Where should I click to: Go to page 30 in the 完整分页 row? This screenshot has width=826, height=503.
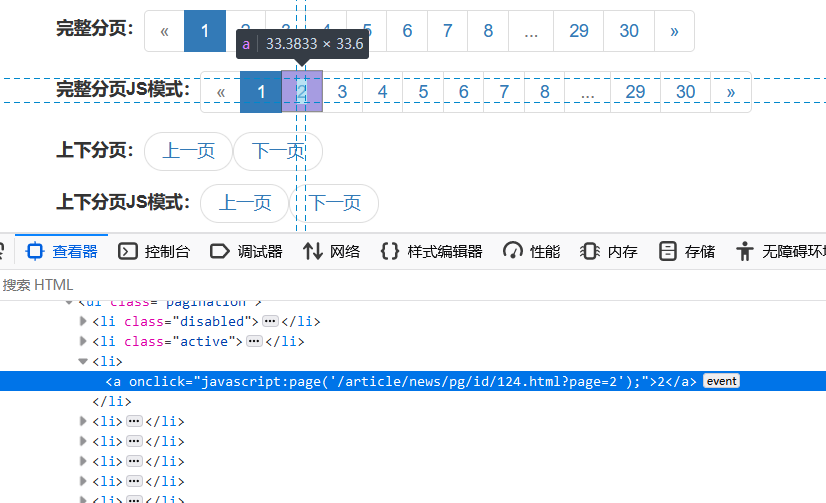[x=629, y=31]
